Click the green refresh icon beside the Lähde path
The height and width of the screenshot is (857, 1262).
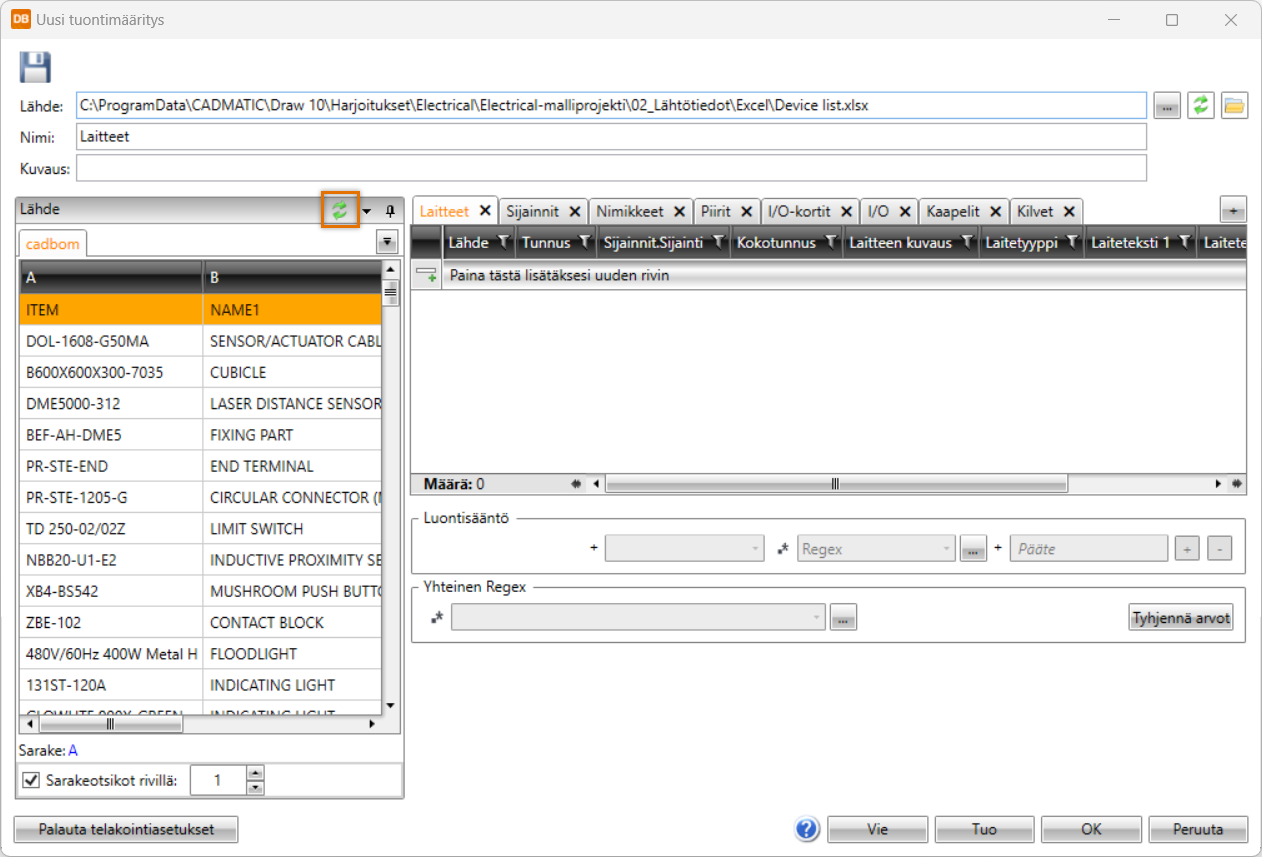(x=1201, y=105)
